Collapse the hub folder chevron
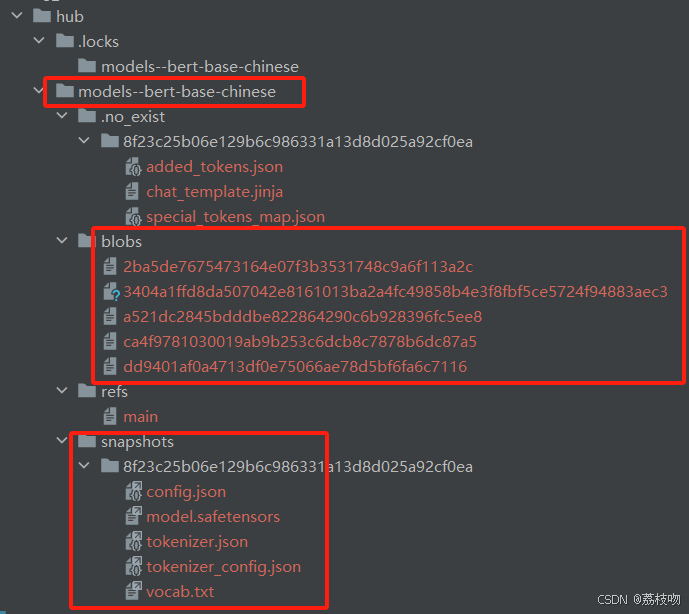The image size is (689, 614). tap(17, 16)
